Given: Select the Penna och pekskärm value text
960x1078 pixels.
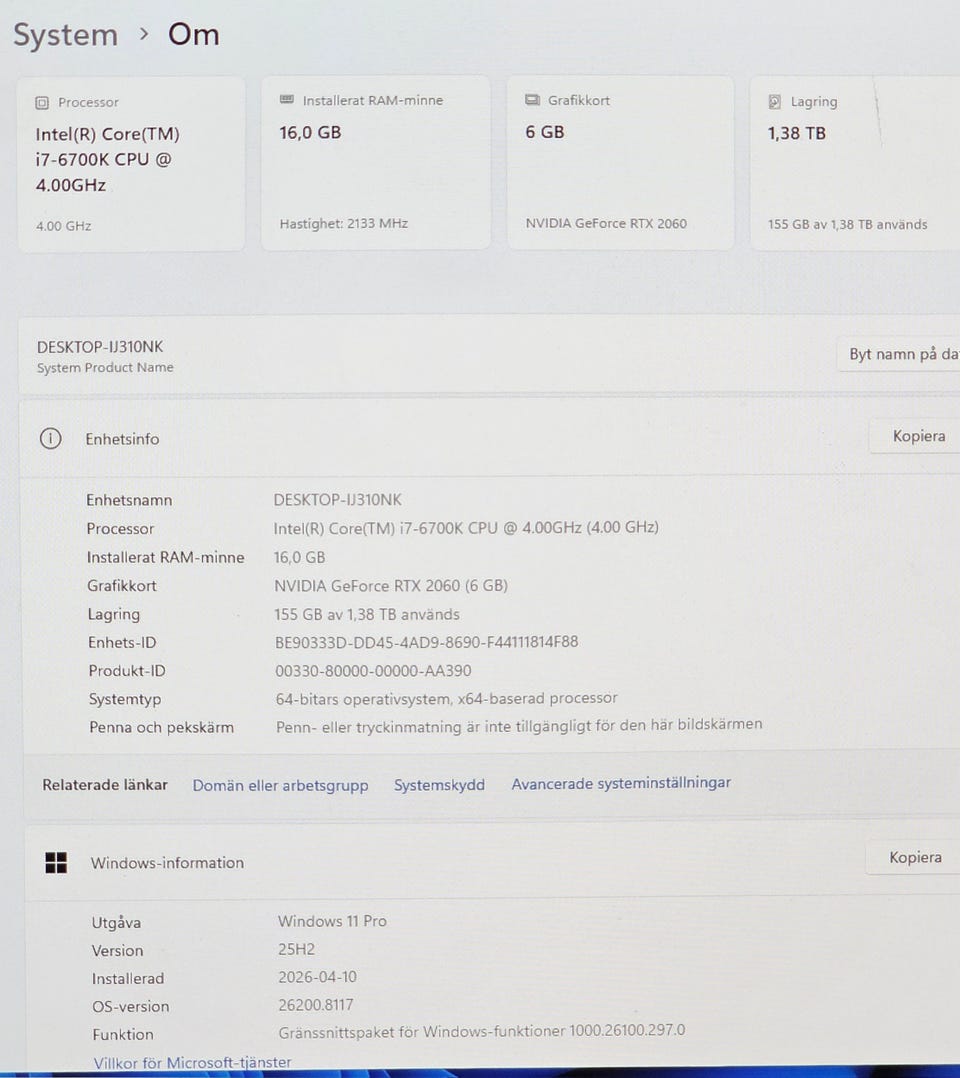Looking at the screenshot, I should pyautogui.click(x=519, y=726).
